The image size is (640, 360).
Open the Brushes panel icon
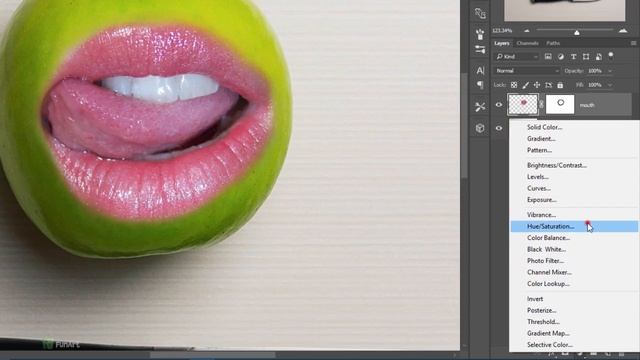point(480,33)
